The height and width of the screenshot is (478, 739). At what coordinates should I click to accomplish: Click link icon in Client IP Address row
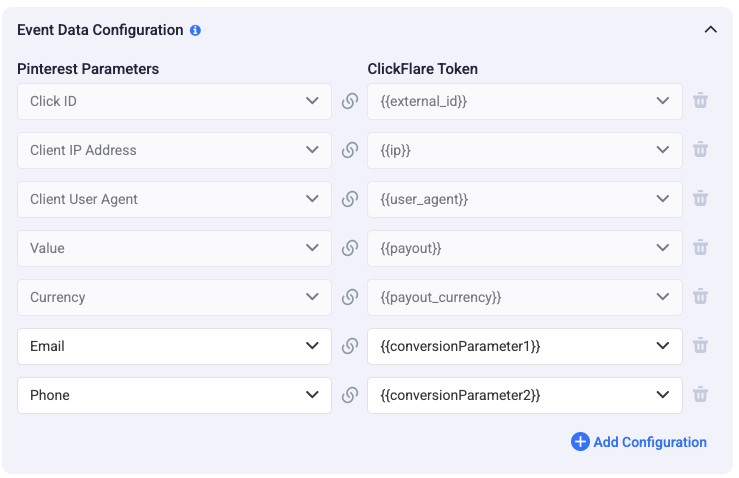pos(350,150)
